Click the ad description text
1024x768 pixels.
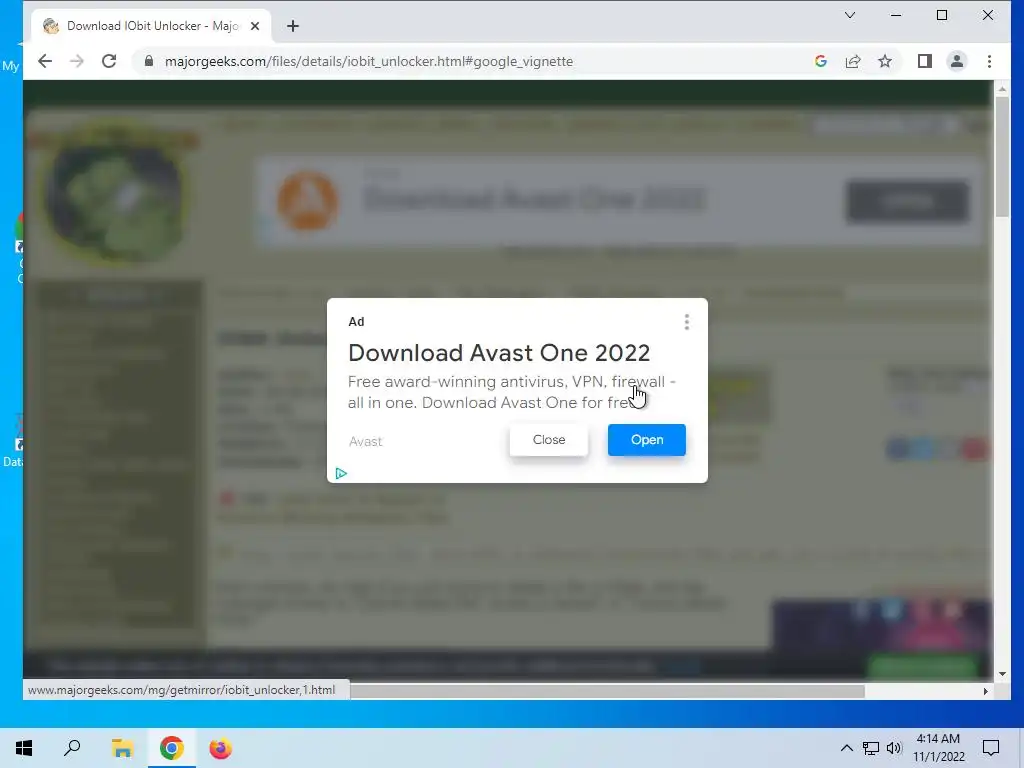click(x=511, y=392)
